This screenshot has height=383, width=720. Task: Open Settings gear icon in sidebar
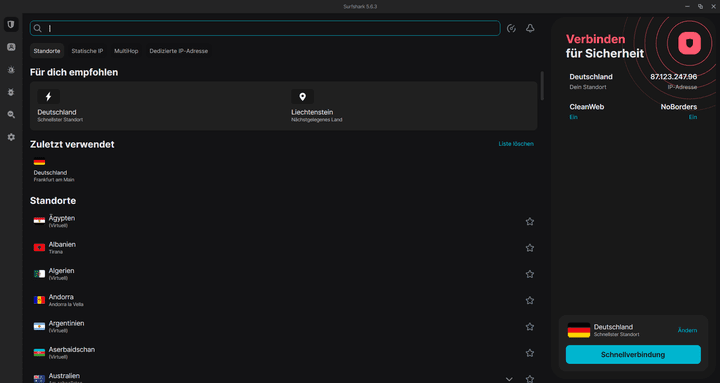pos(11,137)
